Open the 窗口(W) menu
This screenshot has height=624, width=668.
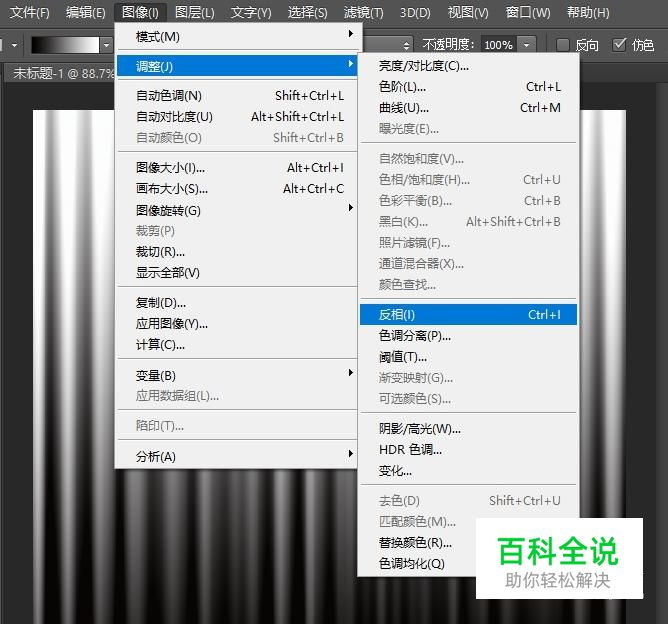528,12
